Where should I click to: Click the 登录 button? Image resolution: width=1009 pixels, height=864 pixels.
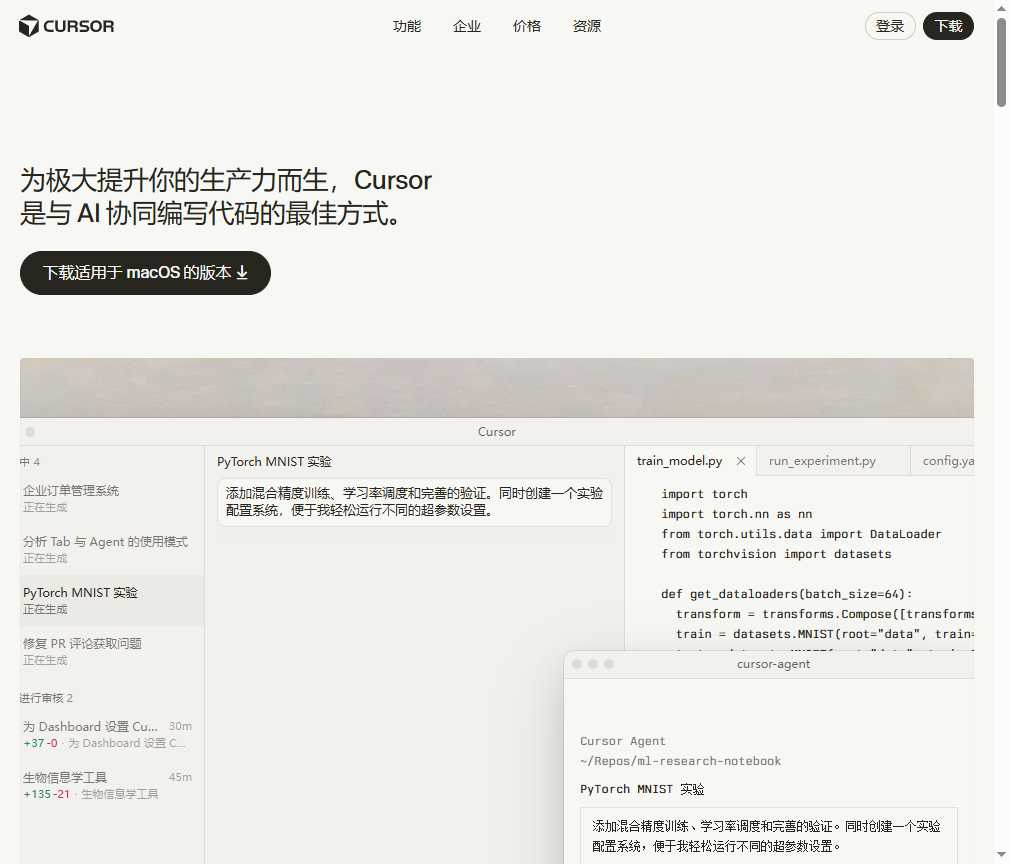coord(889,26)
